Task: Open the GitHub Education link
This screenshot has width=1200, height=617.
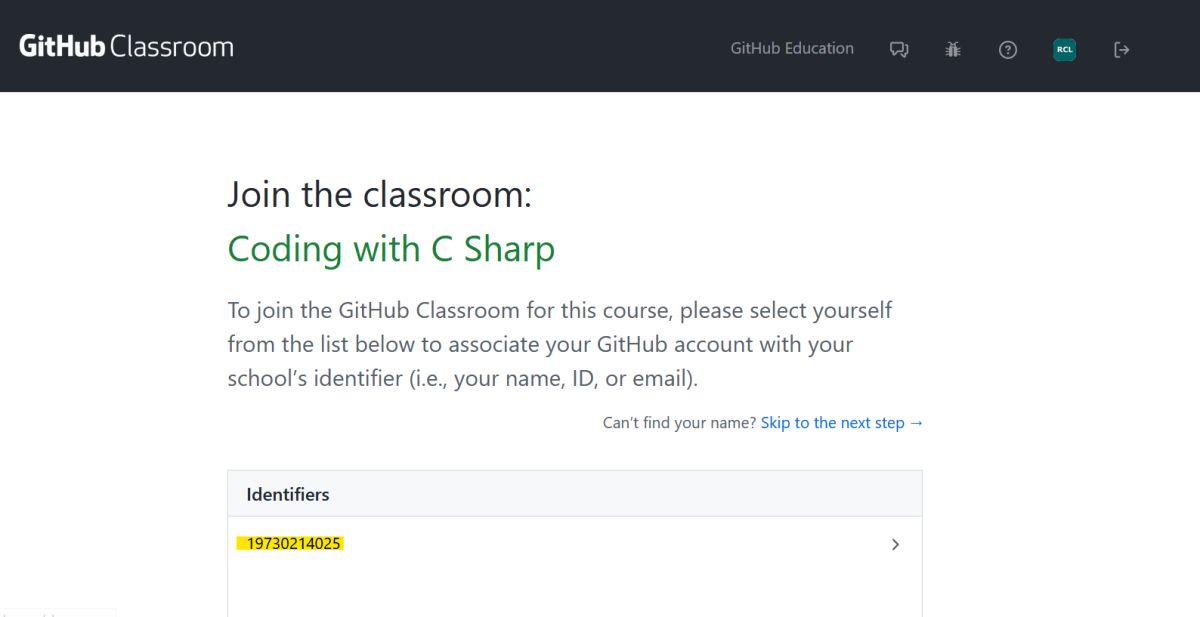Action: [x=792, y=48]
